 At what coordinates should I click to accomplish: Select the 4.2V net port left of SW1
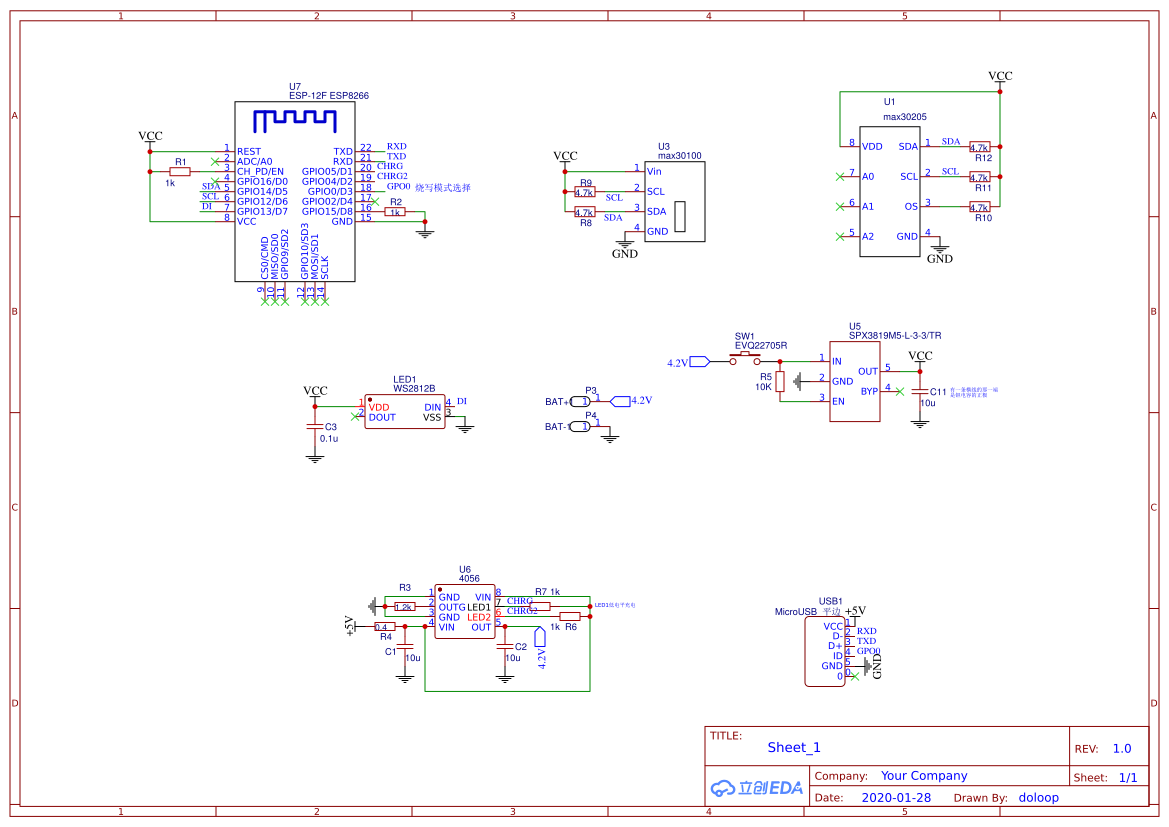coord(699,362)
